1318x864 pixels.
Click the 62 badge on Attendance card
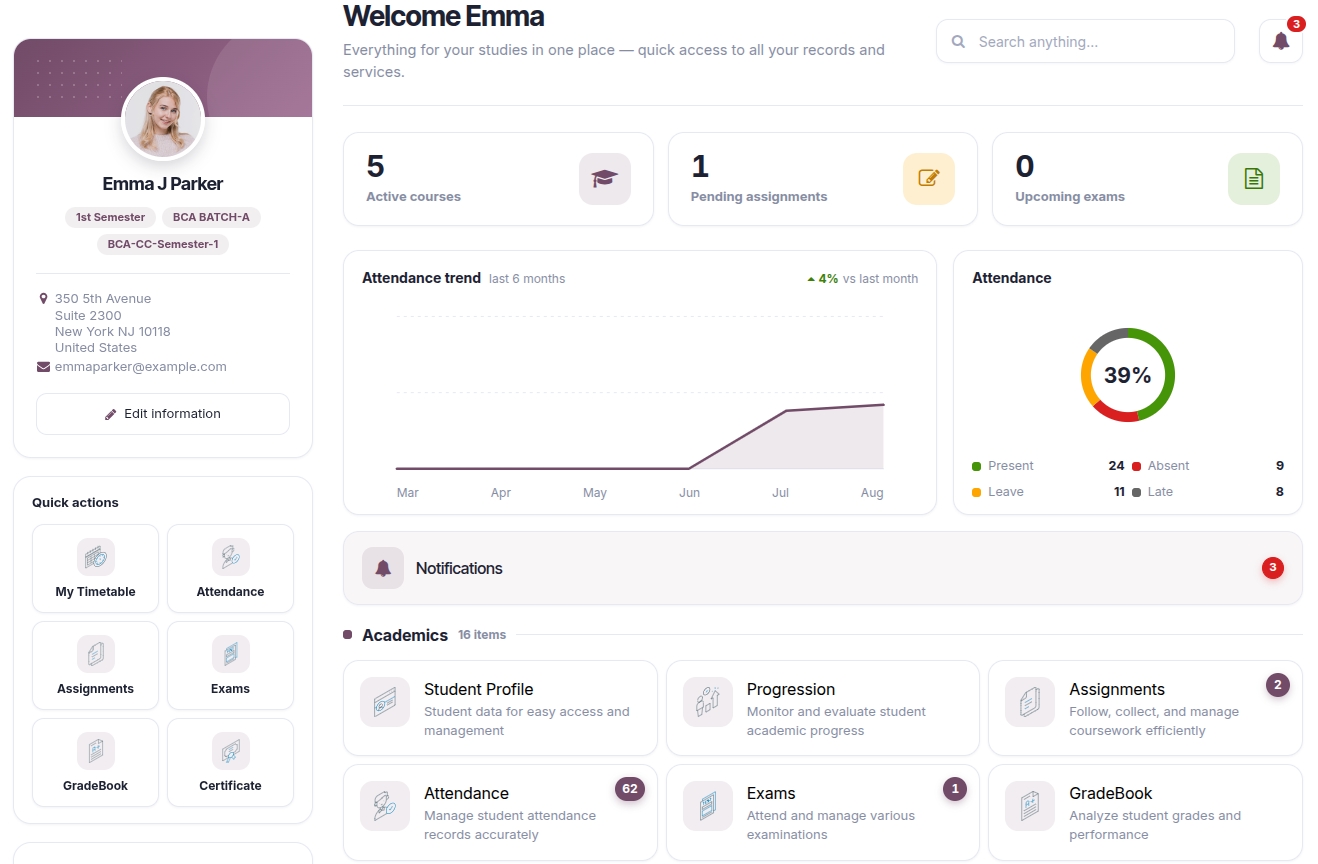(x=630, y=789)
